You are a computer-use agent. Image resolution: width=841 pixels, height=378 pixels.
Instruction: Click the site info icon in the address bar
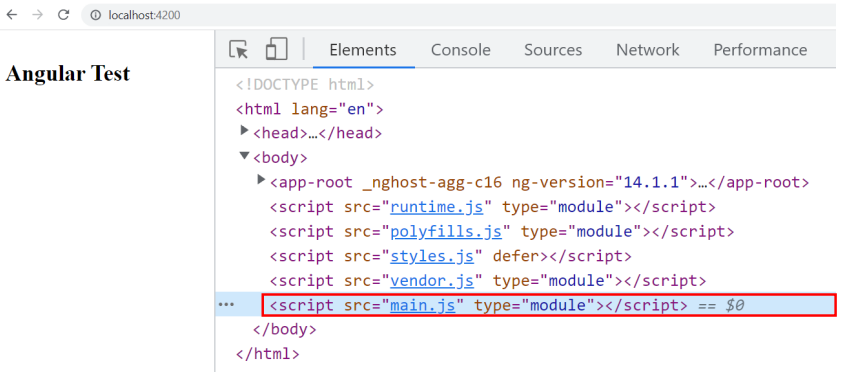pyautogui.click(x=95, y=16)
